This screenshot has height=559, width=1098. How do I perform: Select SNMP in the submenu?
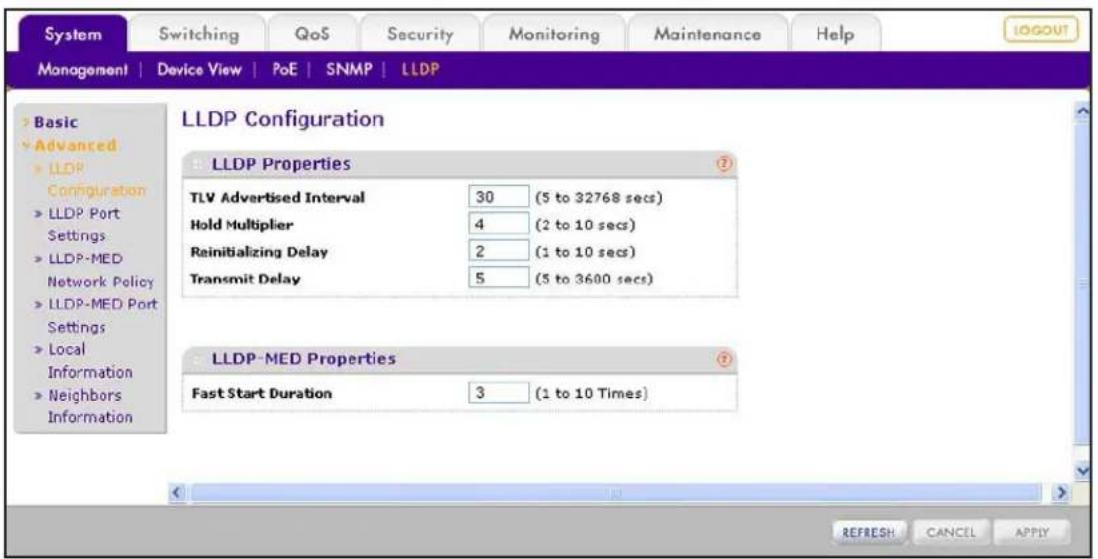coord(349,70)
